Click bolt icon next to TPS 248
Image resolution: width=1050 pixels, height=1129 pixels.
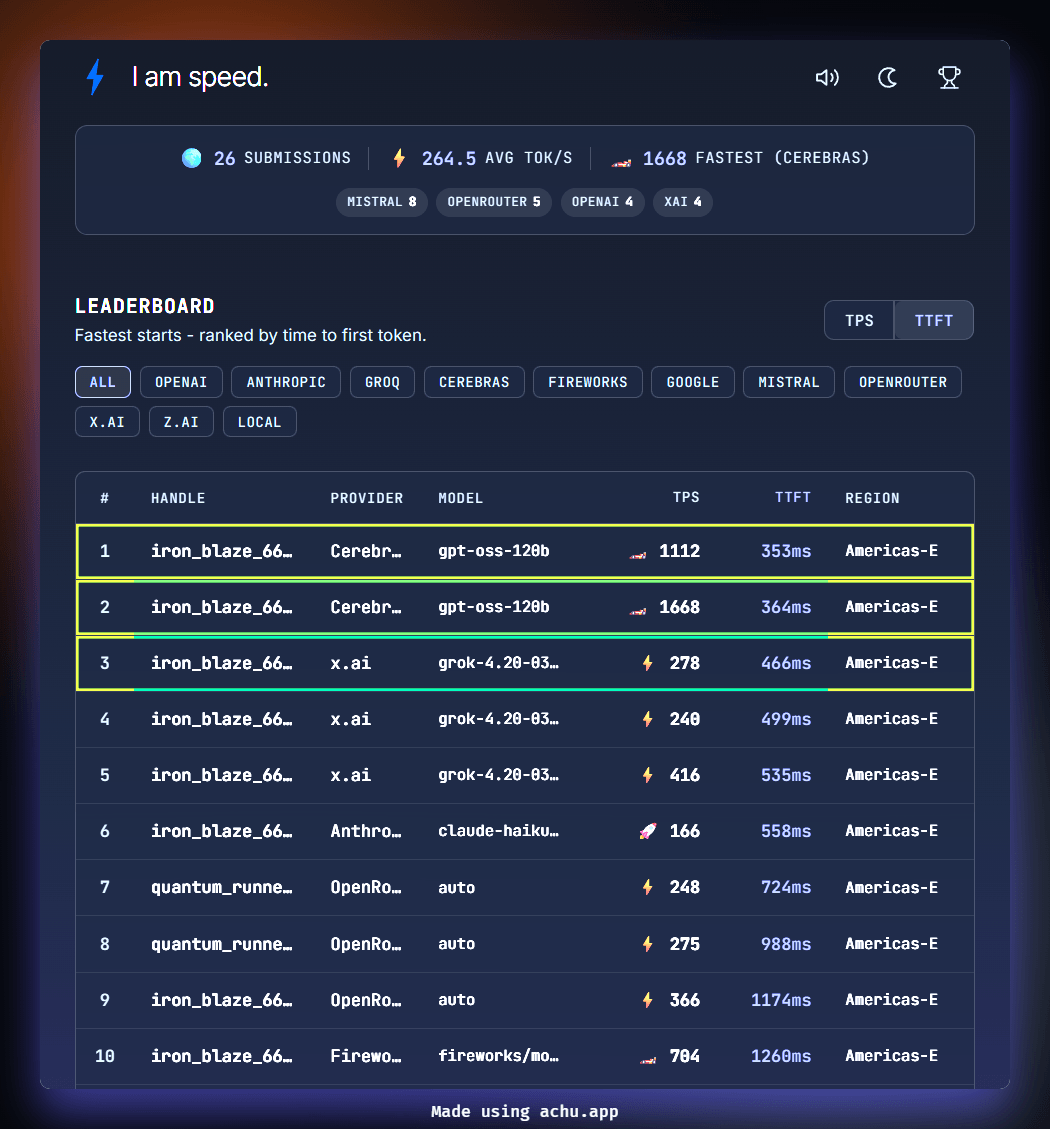tap(647, 888)
